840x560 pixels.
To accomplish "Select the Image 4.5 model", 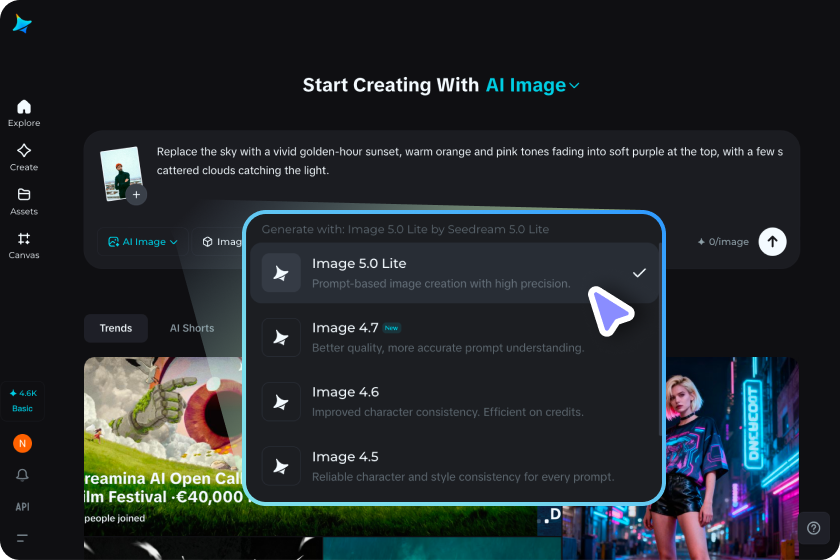I will coord(454,466).
